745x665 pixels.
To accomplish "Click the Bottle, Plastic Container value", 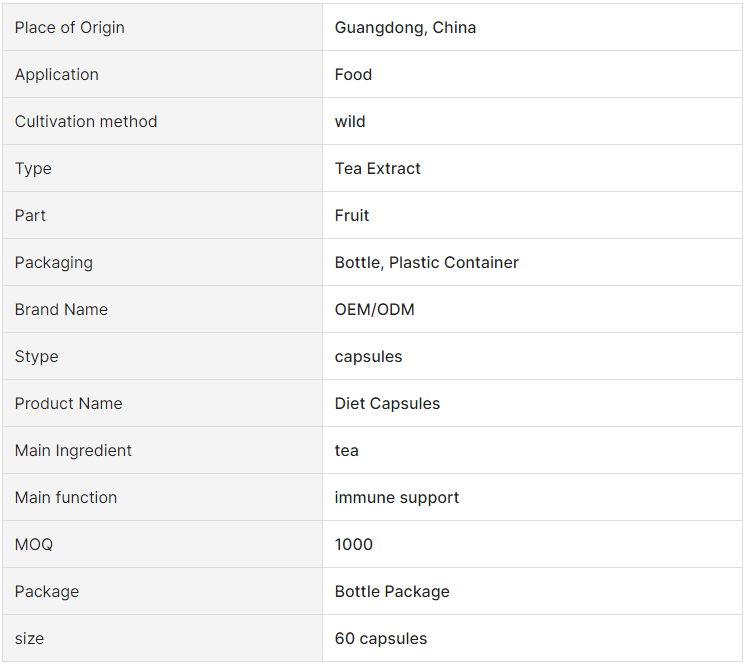I will [426, 263].
